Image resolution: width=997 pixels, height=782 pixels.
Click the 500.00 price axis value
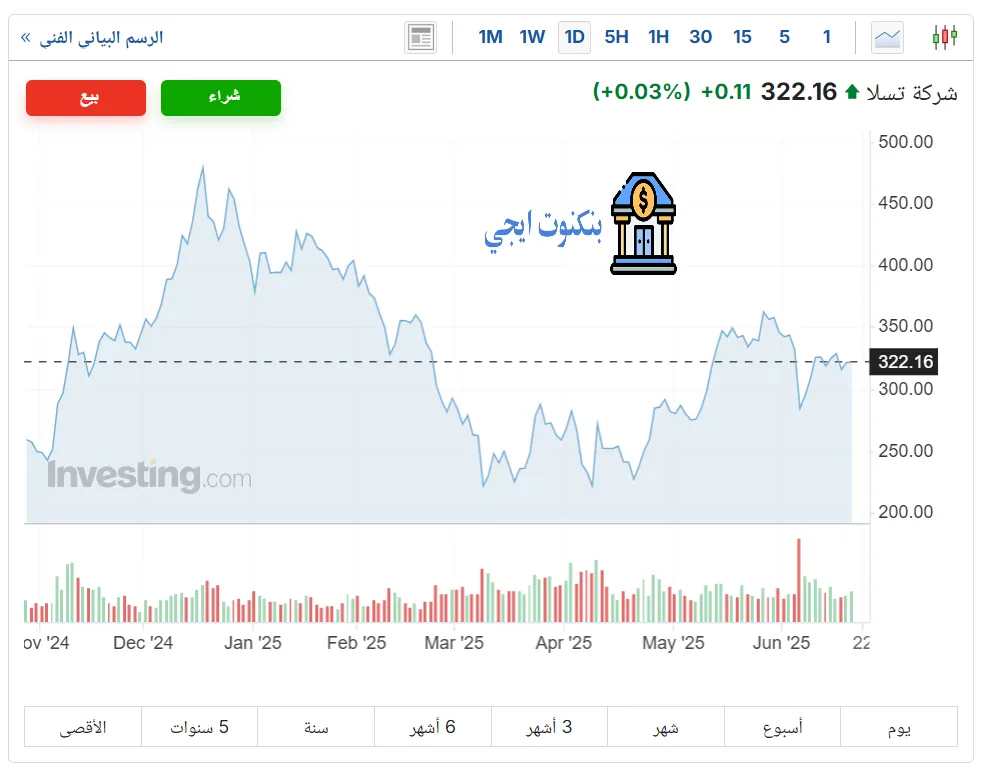coord(905,142)
